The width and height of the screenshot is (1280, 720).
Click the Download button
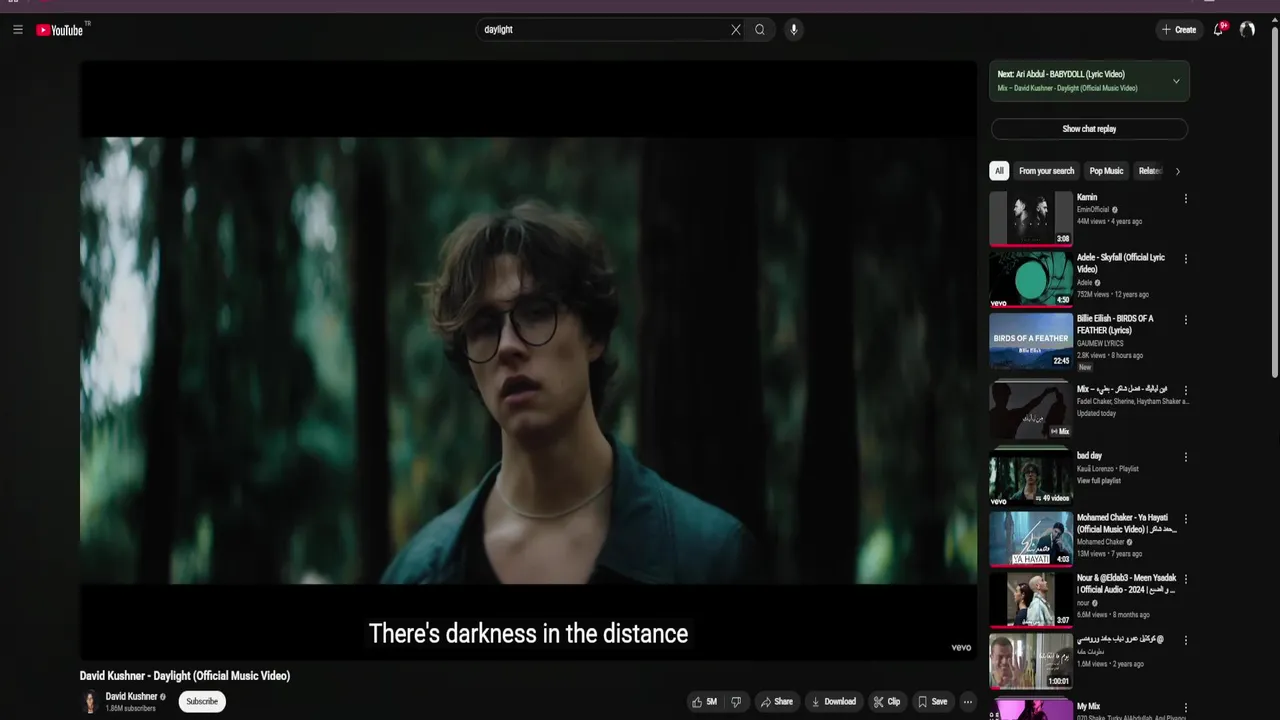click(x=834, y=702)
